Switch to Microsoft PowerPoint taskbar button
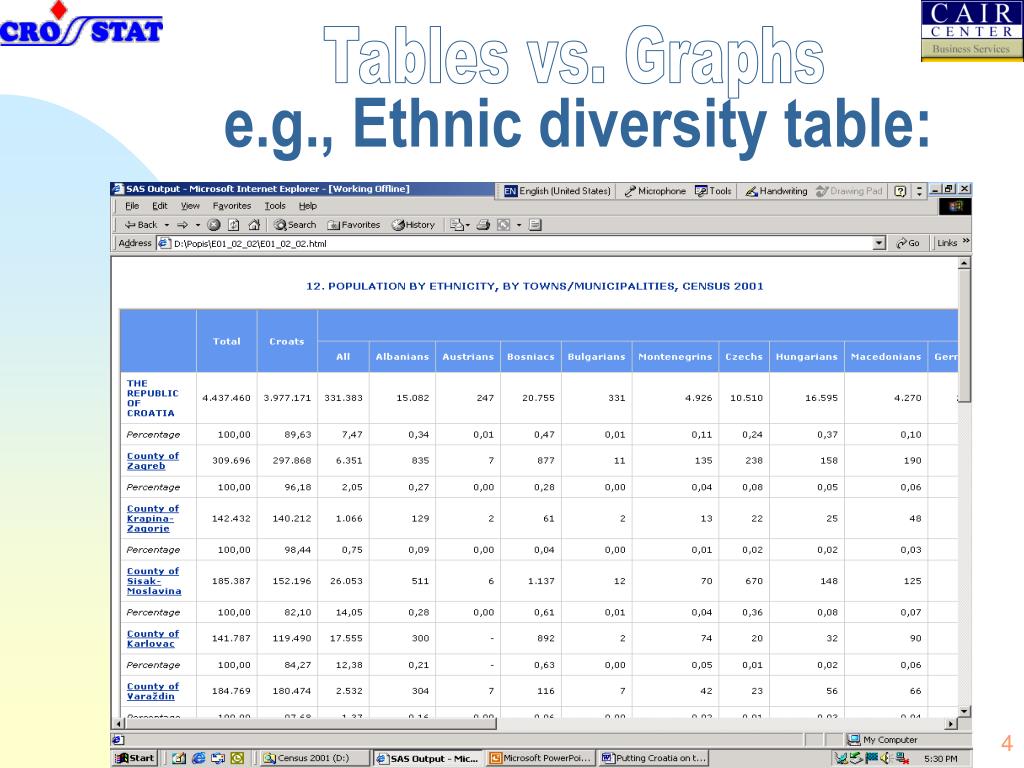 click(541, 758)
